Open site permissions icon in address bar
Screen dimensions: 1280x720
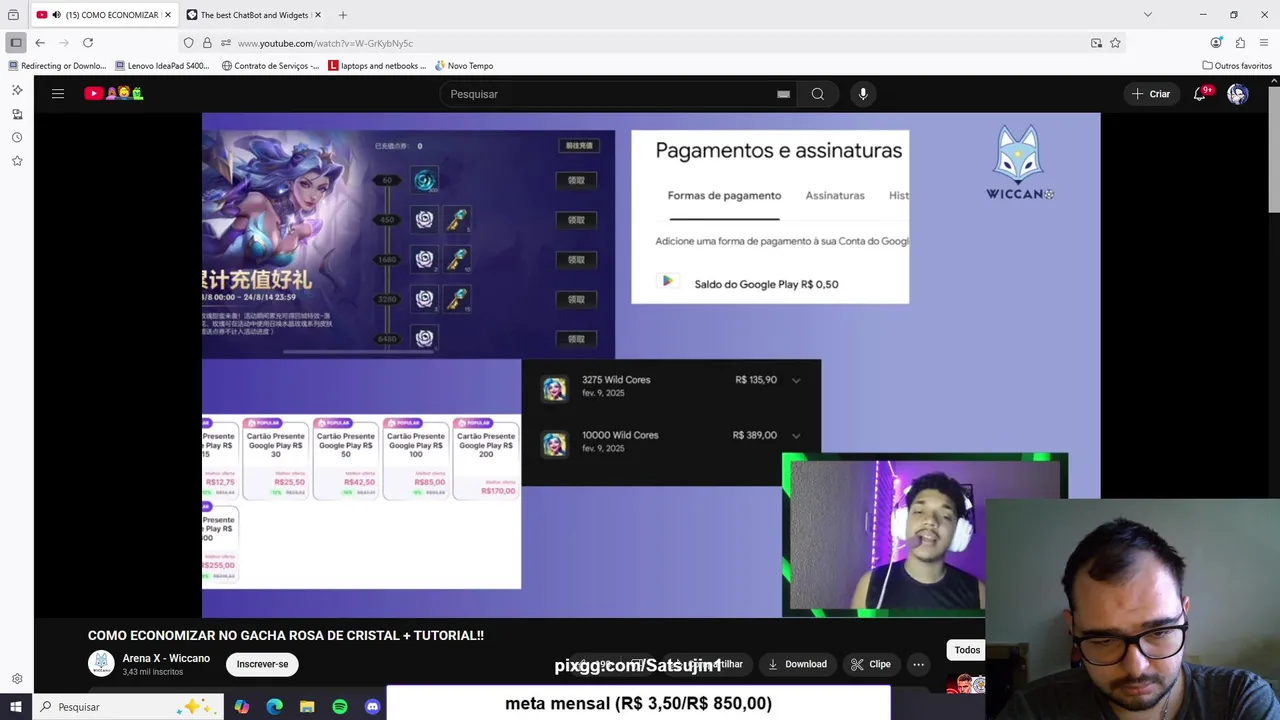(226, 43)
